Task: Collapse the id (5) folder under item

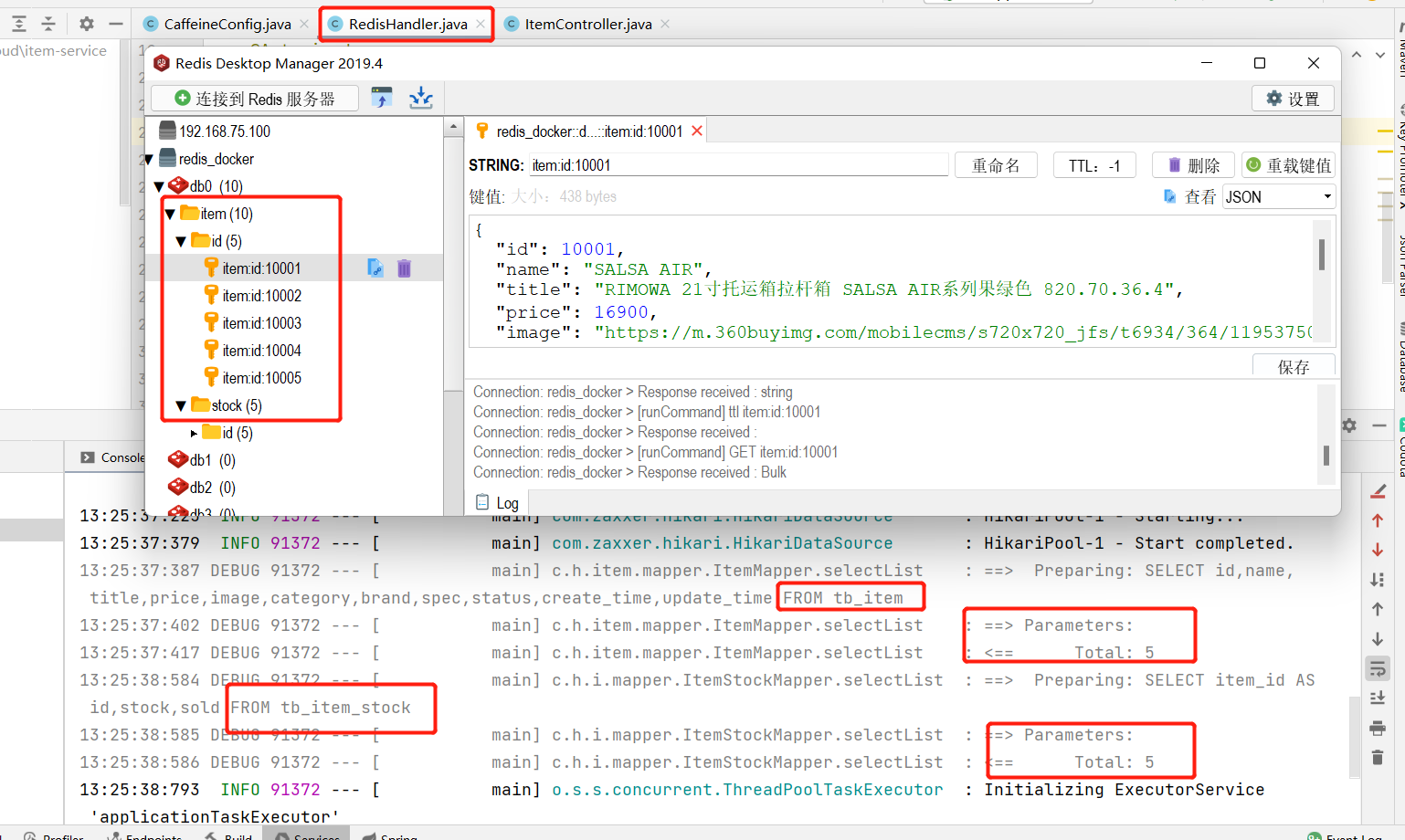Action: point(181,241)
